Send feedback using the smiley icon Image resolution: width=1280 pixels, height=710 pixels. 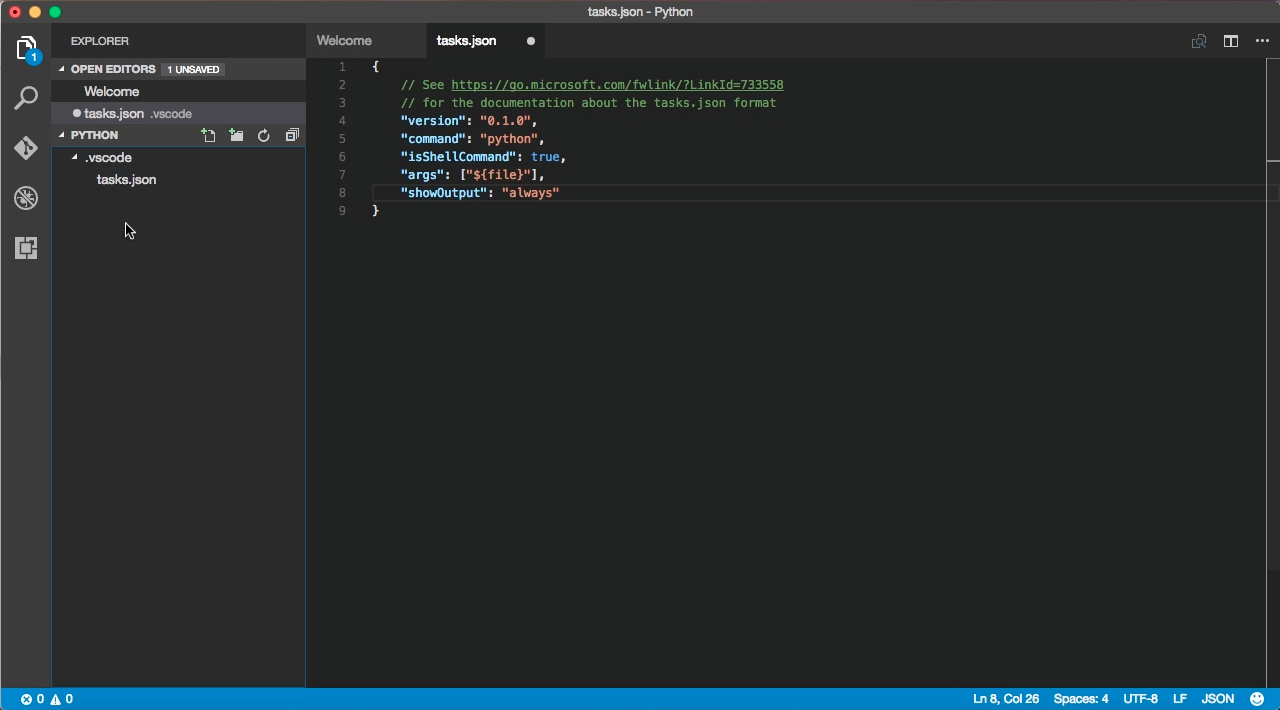pyautogui.click(x=1257, y=699)
